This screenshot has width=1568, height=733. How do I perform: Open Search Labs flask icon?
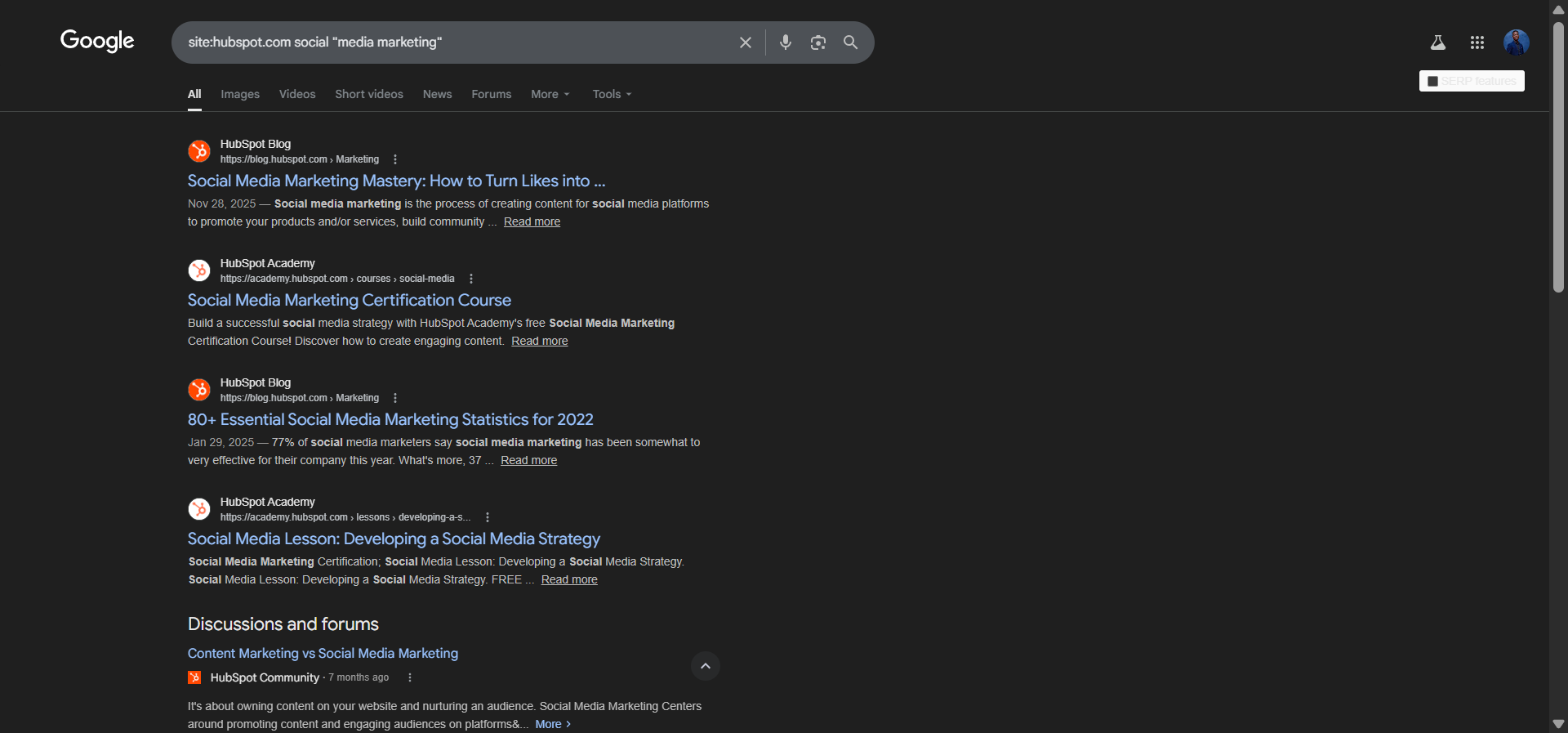pos(1438,42)
